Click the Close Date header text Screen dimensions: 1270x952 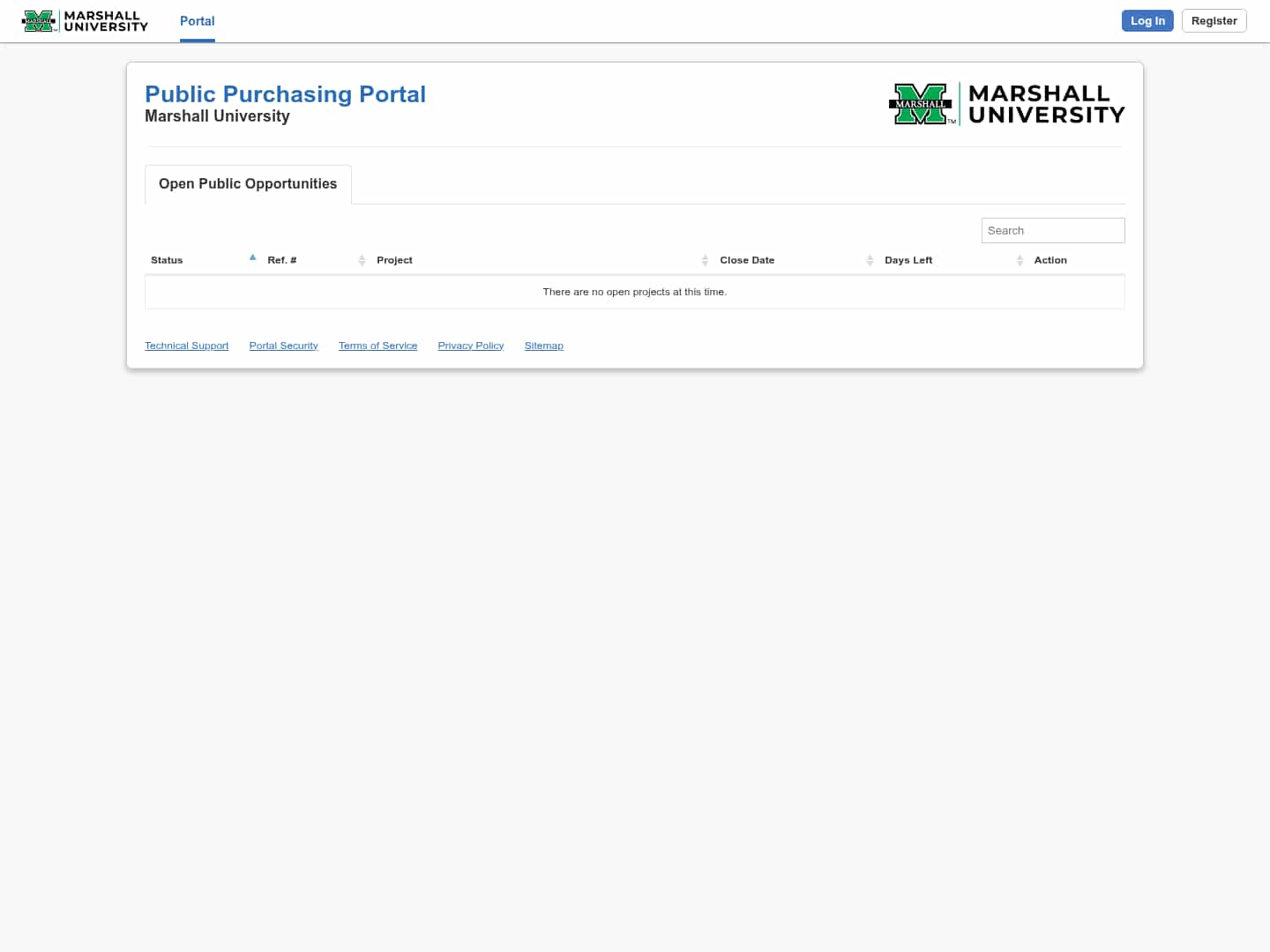click(747, 260)
